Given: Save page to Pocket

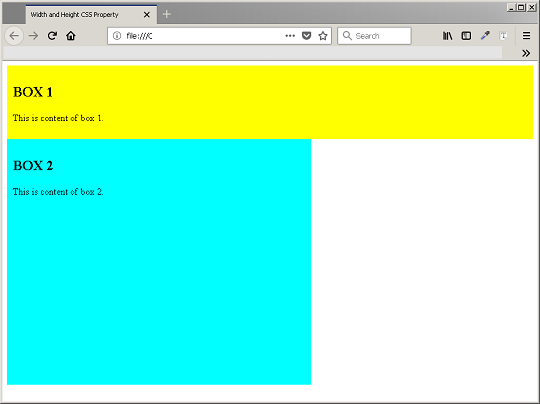Looking at the screenshot, I should (x=306, y=35).
